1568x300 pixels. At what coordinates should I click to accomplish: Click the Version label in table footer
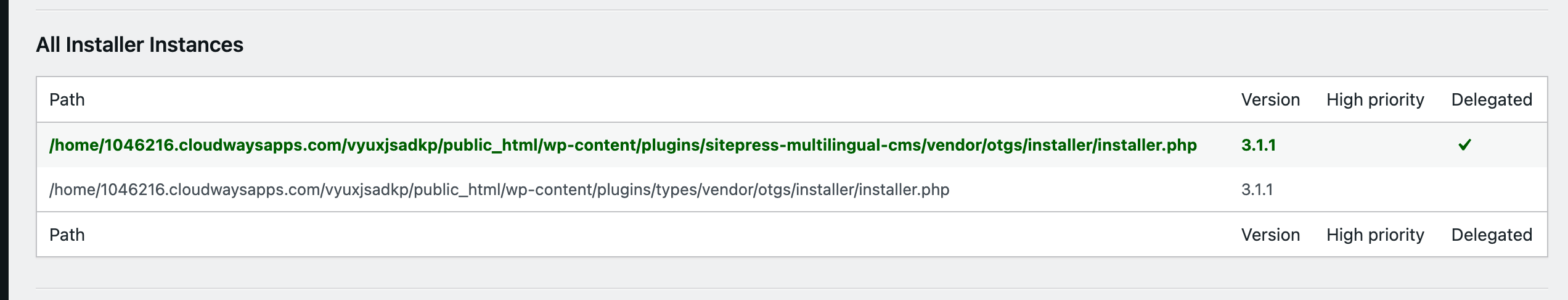pos(1270,235)
